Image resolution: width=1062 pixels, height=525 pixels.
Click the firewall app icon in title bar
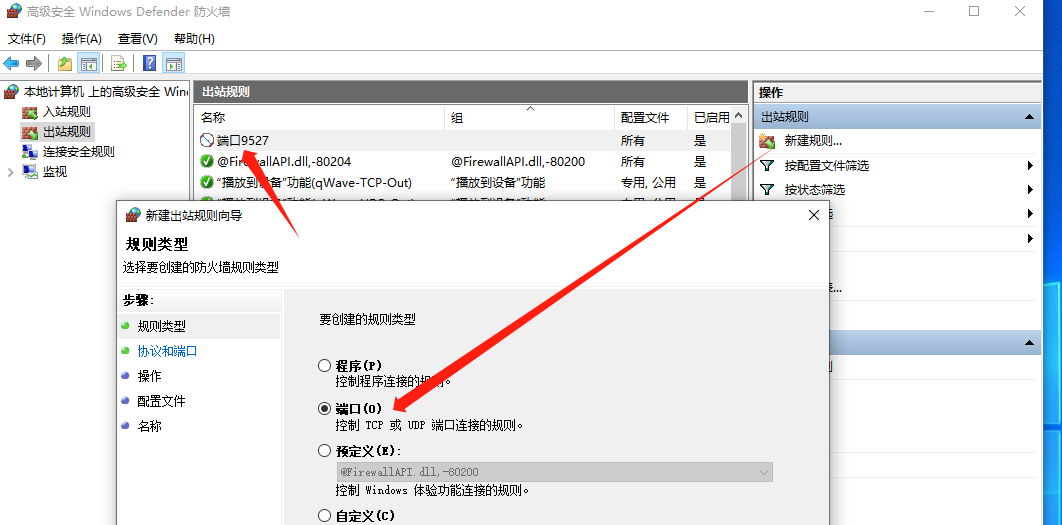14,12
